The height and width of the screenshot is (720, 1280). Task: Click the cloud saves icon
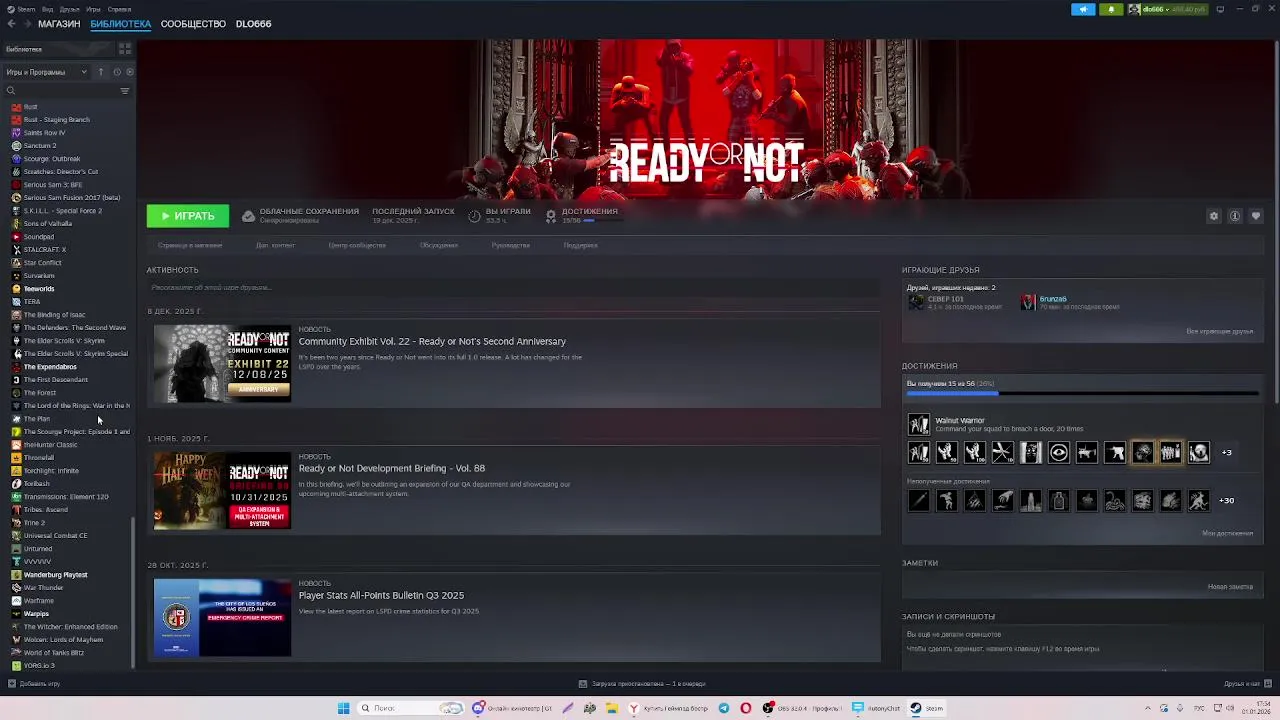pos(248,216)
